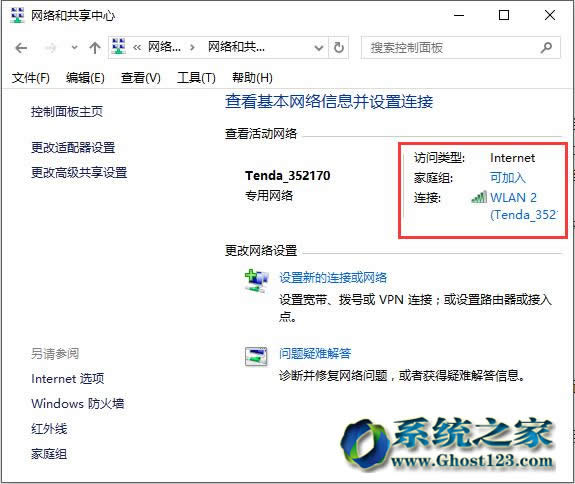
Task: Click the search magnifier icon
Action: [546, 47]
